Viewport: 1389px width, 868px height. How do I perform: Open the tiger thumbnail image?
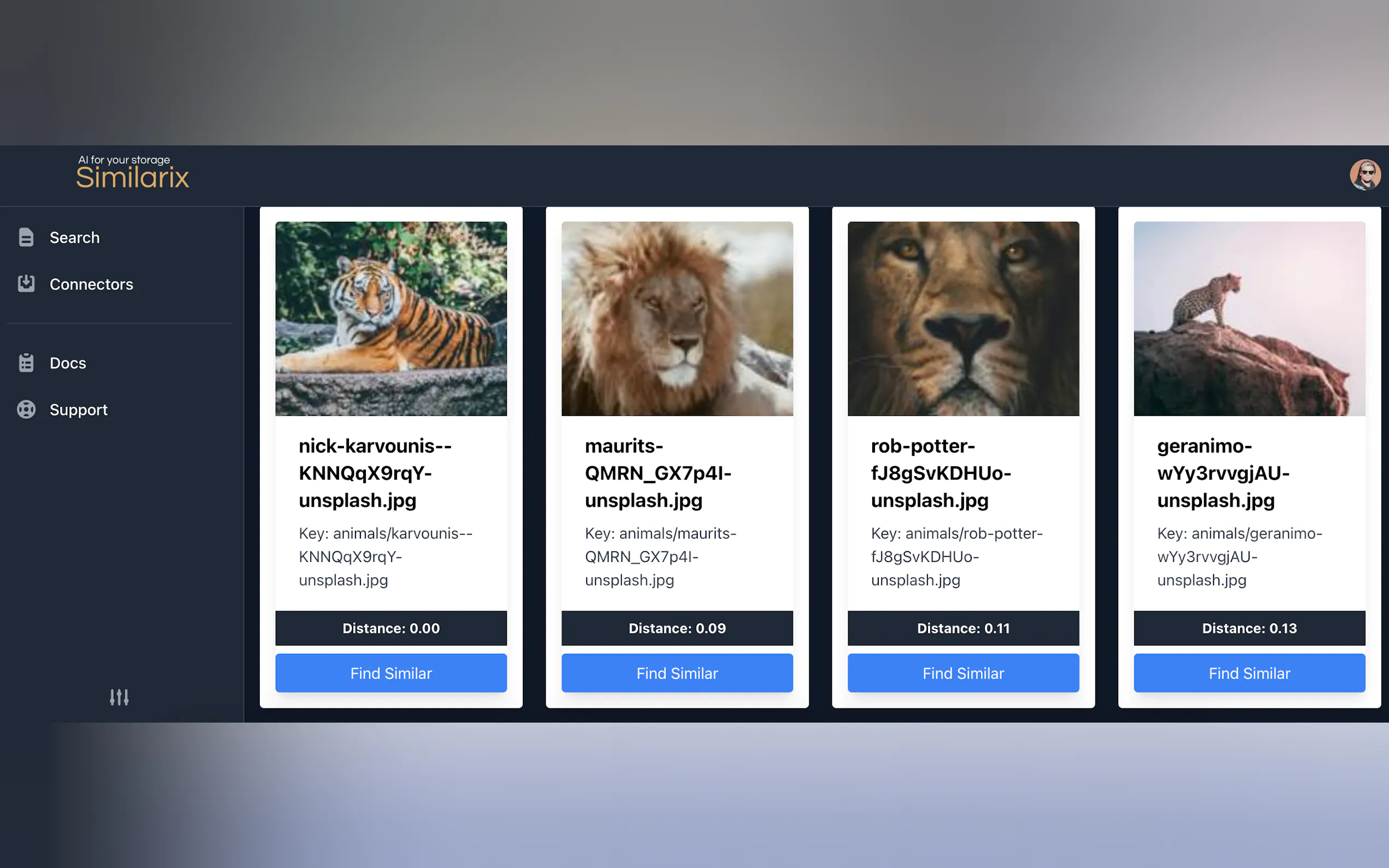click(x=391, y=319)
